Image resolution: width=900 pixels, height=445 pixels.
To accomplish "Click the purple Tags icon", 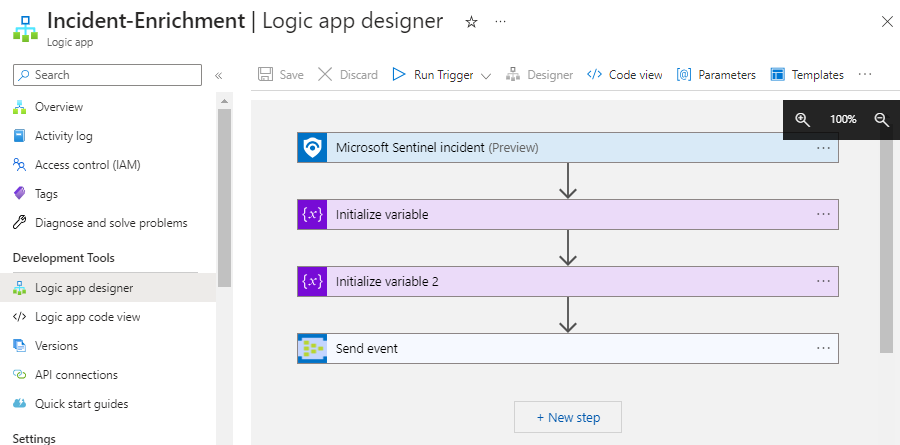I will [x=20, y=194].
